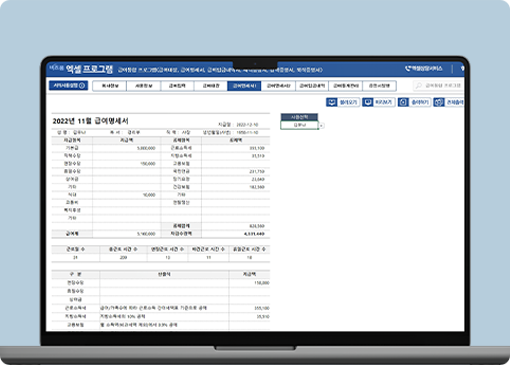Select the employee name cell under 사원선택
Screen dimensions: 510x365
coord(299,125)
